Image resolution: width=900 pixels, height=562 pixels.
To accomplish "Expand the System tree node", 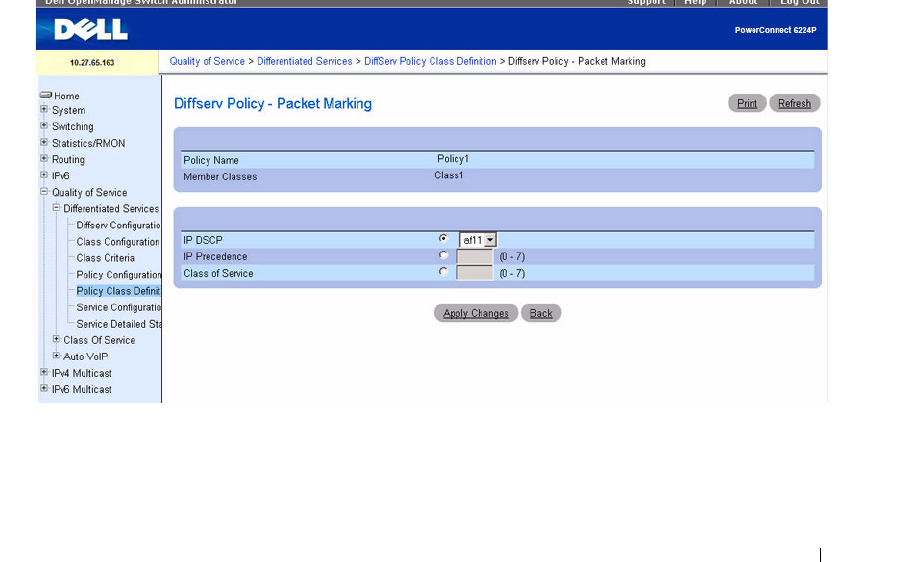I will point(44,109).
